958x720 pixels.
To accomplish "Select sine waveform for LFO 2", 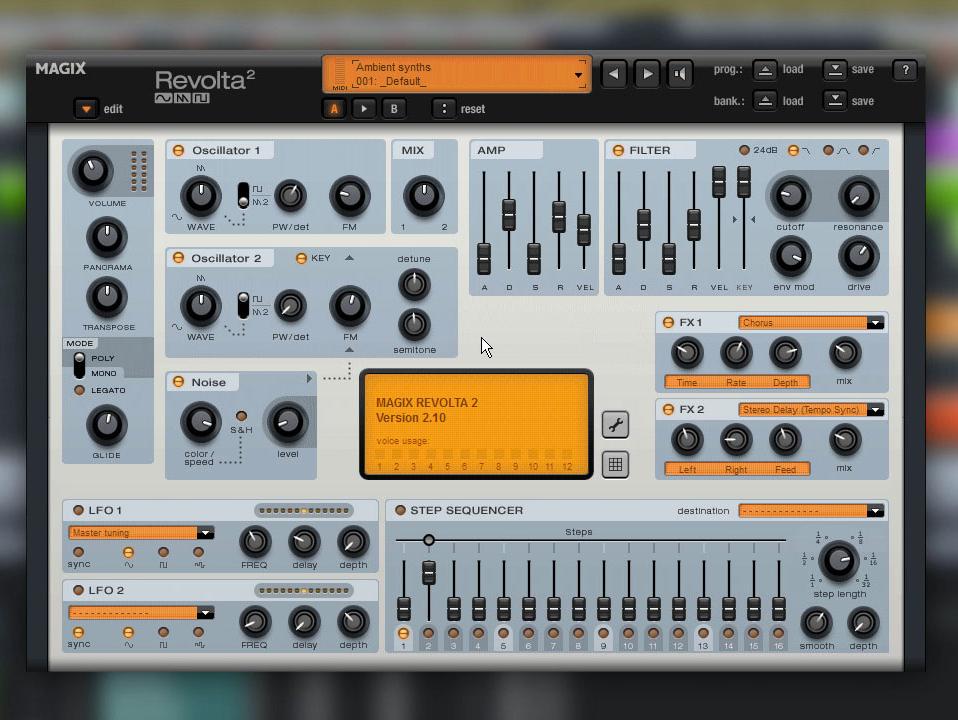I will coord(128,632).
